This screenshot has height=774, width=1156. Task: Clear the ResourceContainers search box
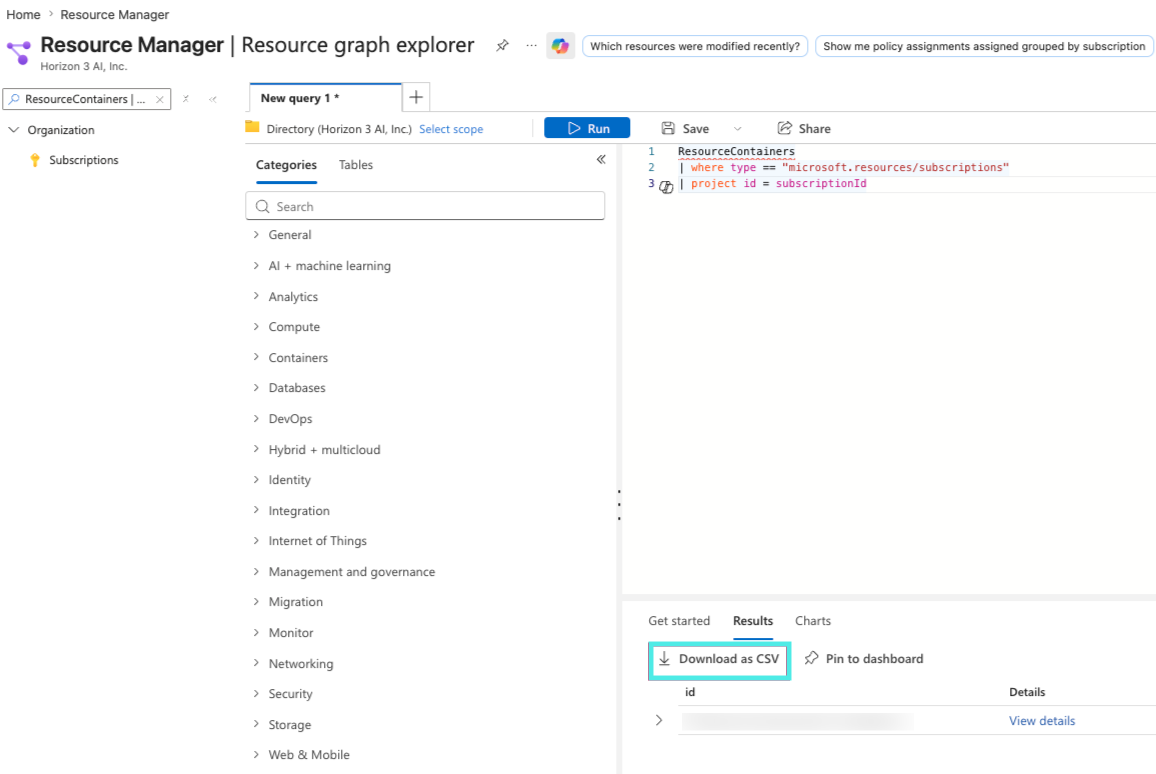pyautogui.click(x=159, y=100)
